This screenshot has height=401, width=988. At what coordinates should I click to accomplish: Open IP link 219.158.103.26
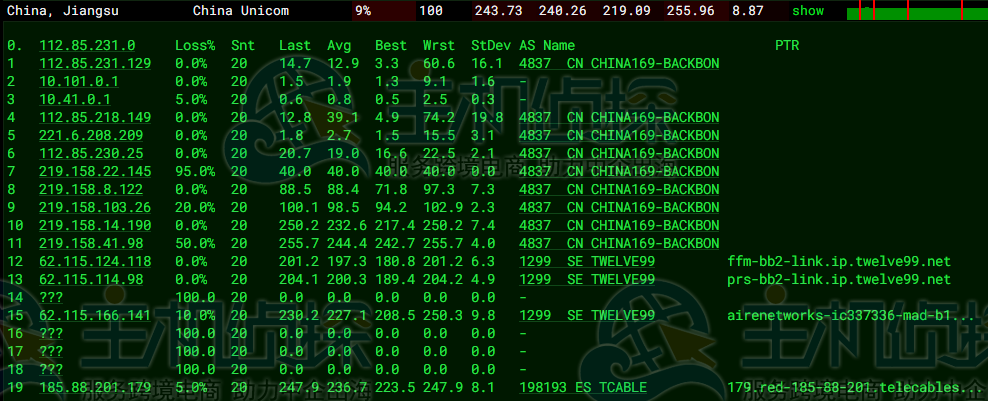point(95,207)
